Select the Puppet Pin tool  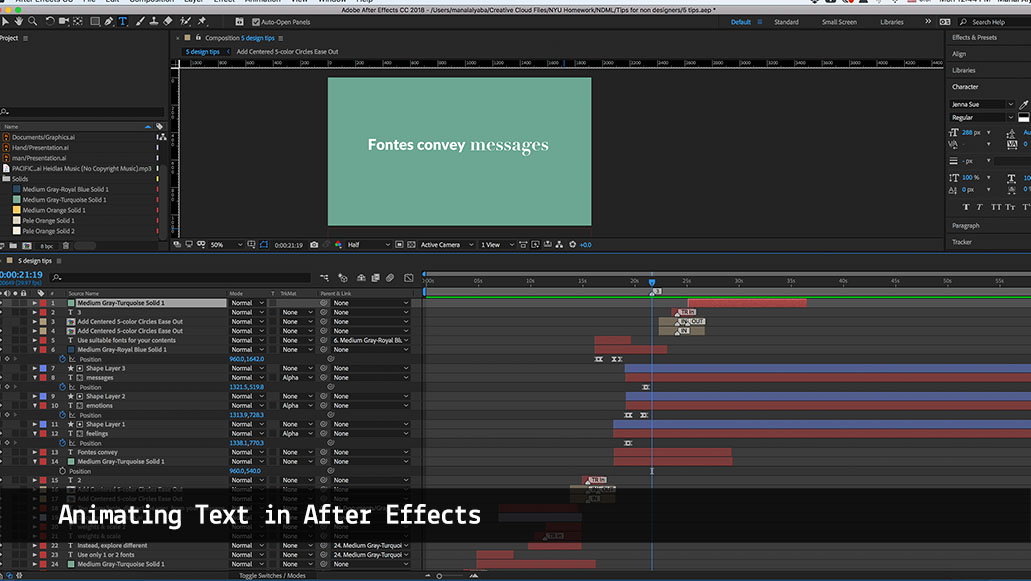pos(202,21)
